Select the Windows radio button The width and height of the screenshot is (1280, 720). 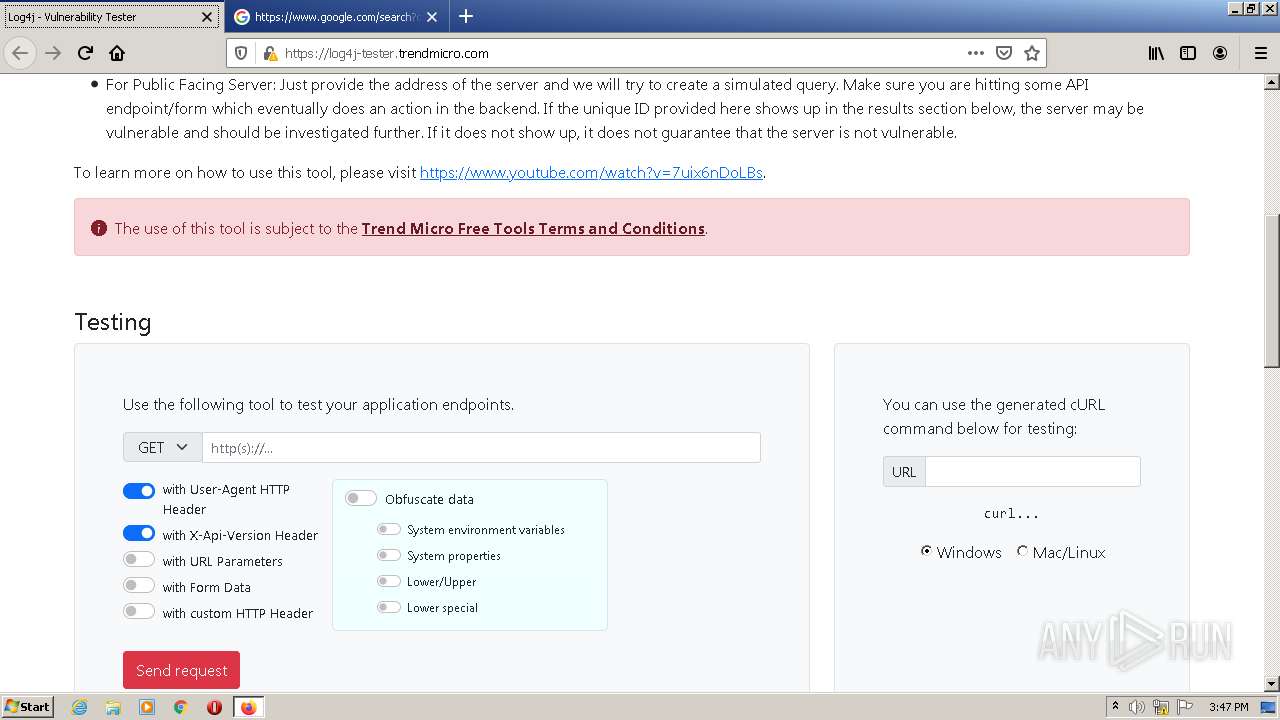pyautogui.click(x=926, y=551)
